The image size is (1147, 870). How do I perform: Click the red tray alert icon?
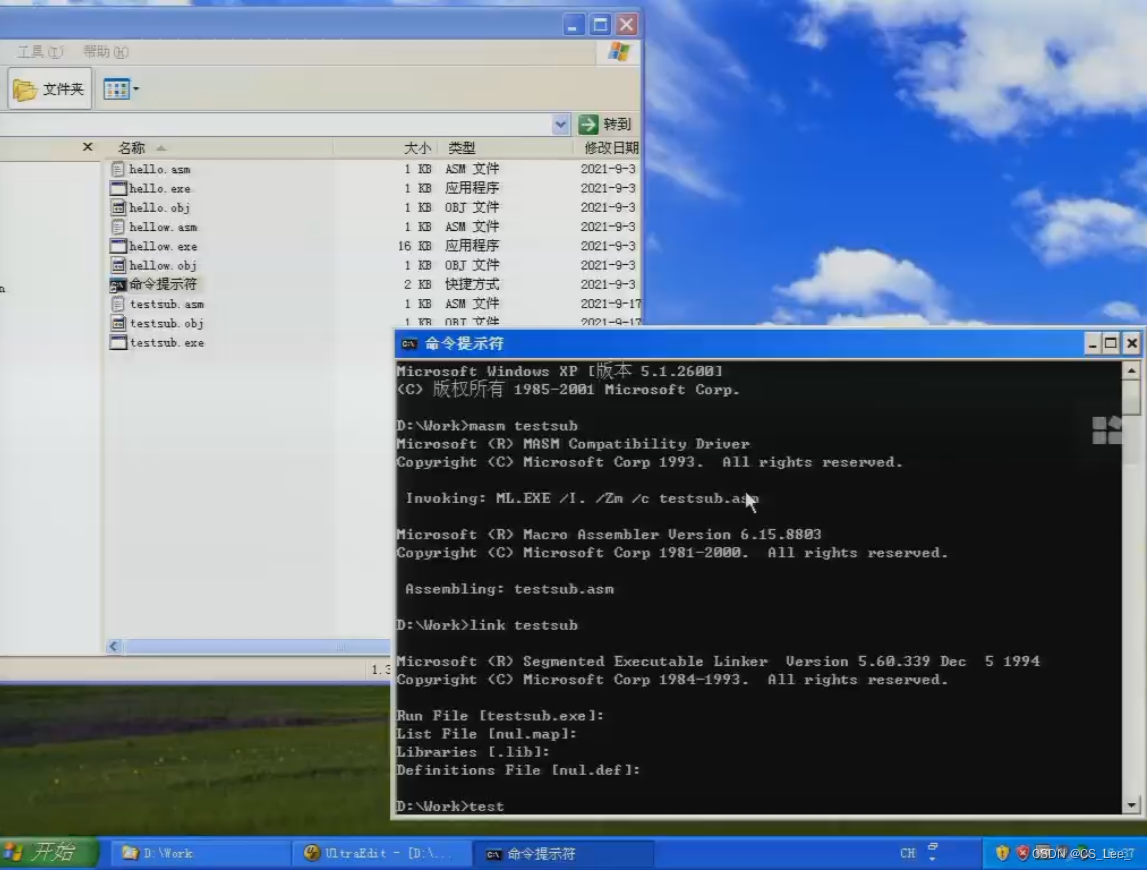point(1023,852)
